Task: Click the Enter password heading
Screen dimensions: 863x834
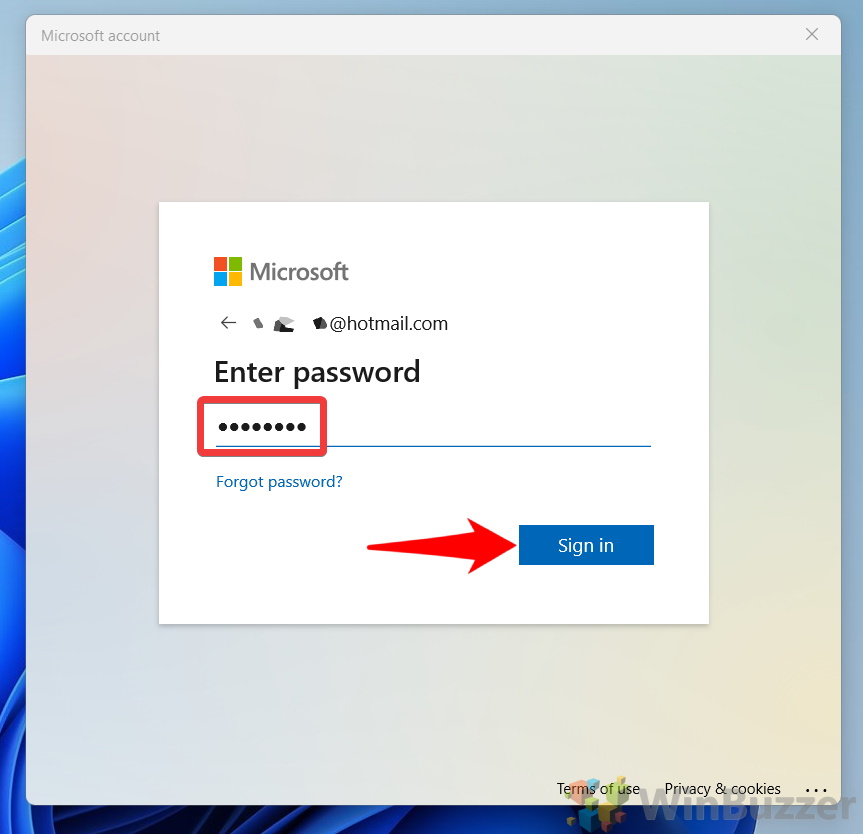Action: 317,372
